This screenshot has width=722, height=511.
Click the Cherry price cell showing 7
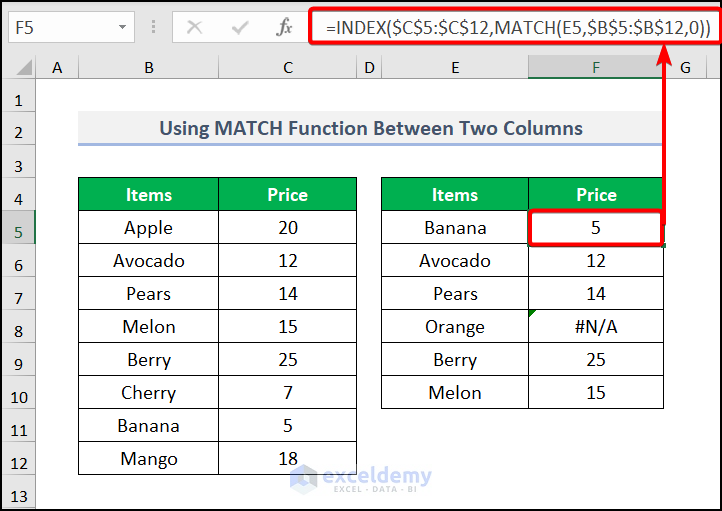coord(287,393)
